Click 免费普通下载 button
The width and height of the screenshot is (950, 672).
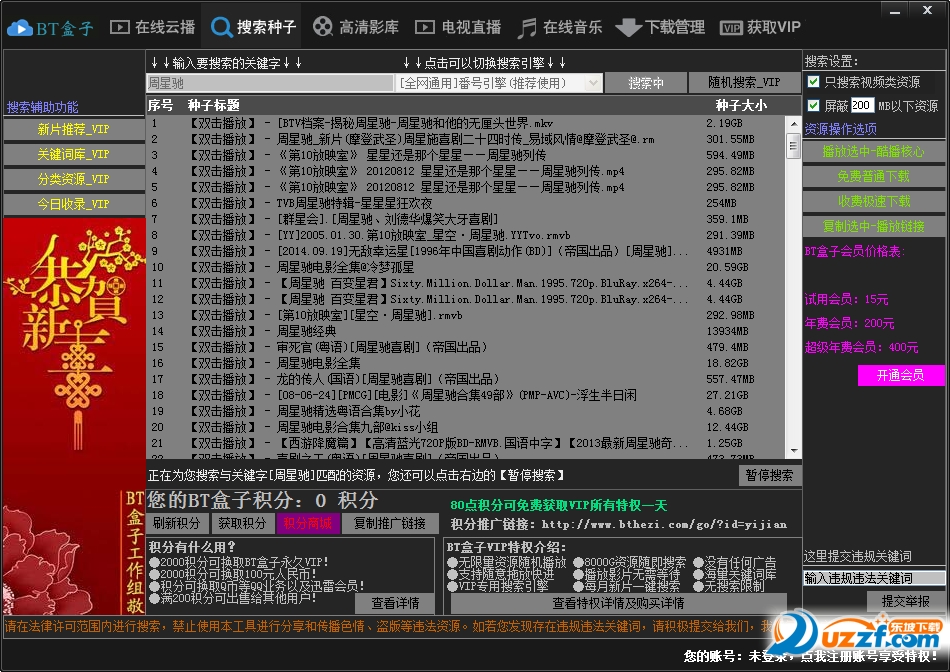point(874,176)
